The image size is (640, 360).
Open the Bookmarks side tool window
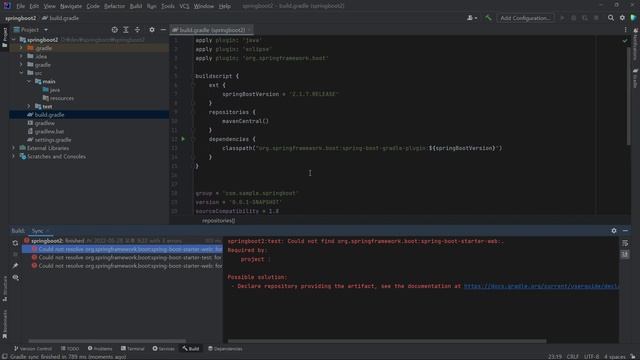[x=4, y=324]
